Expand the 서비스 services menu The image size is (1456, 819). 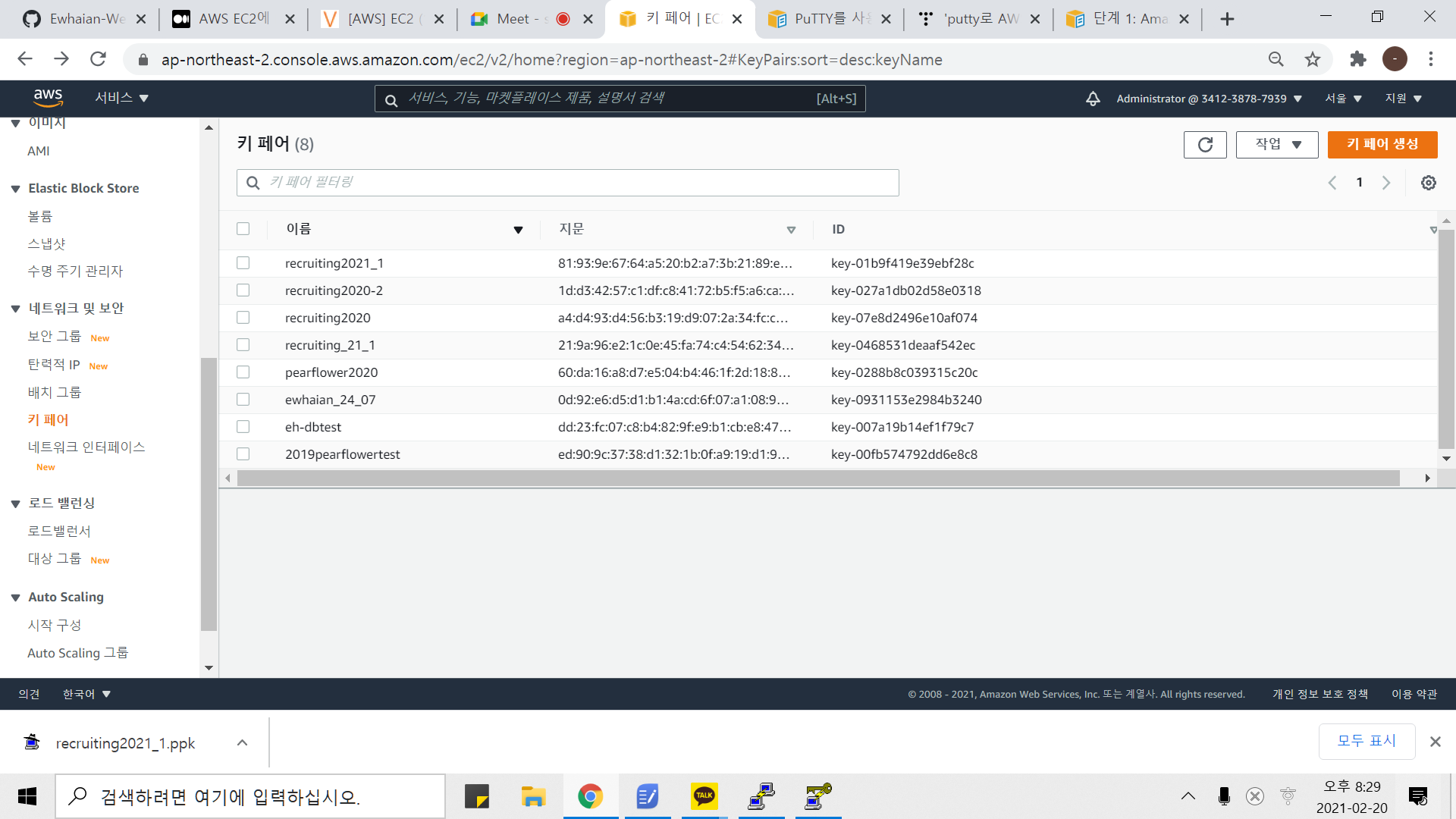121,98
